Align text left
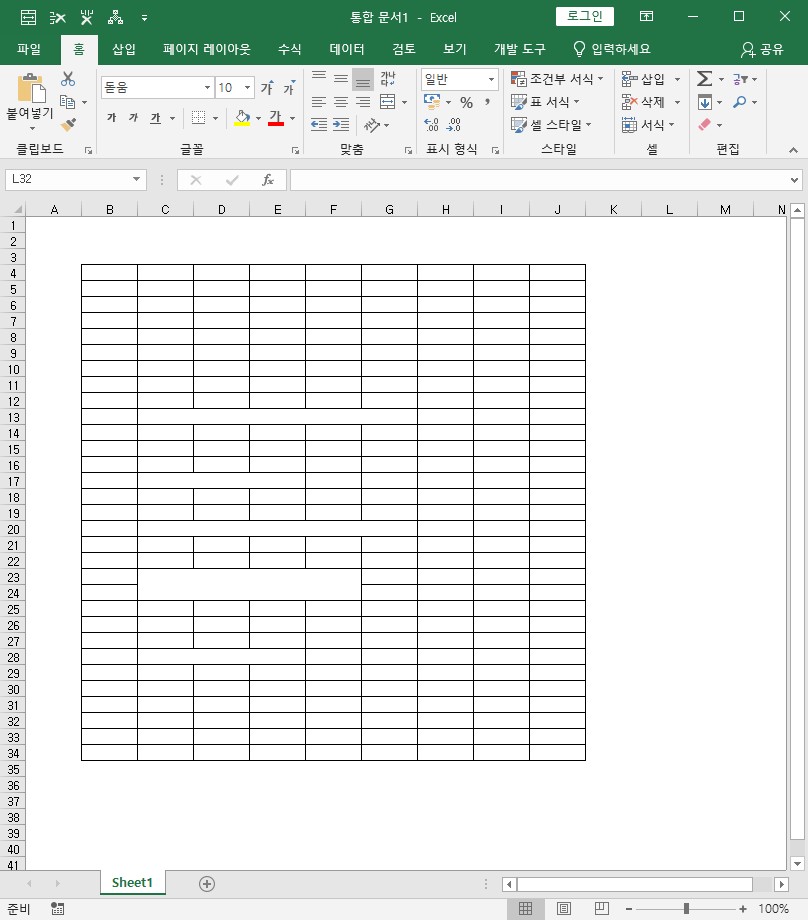This screenshot has height=920, width=808. pos(319,102)
